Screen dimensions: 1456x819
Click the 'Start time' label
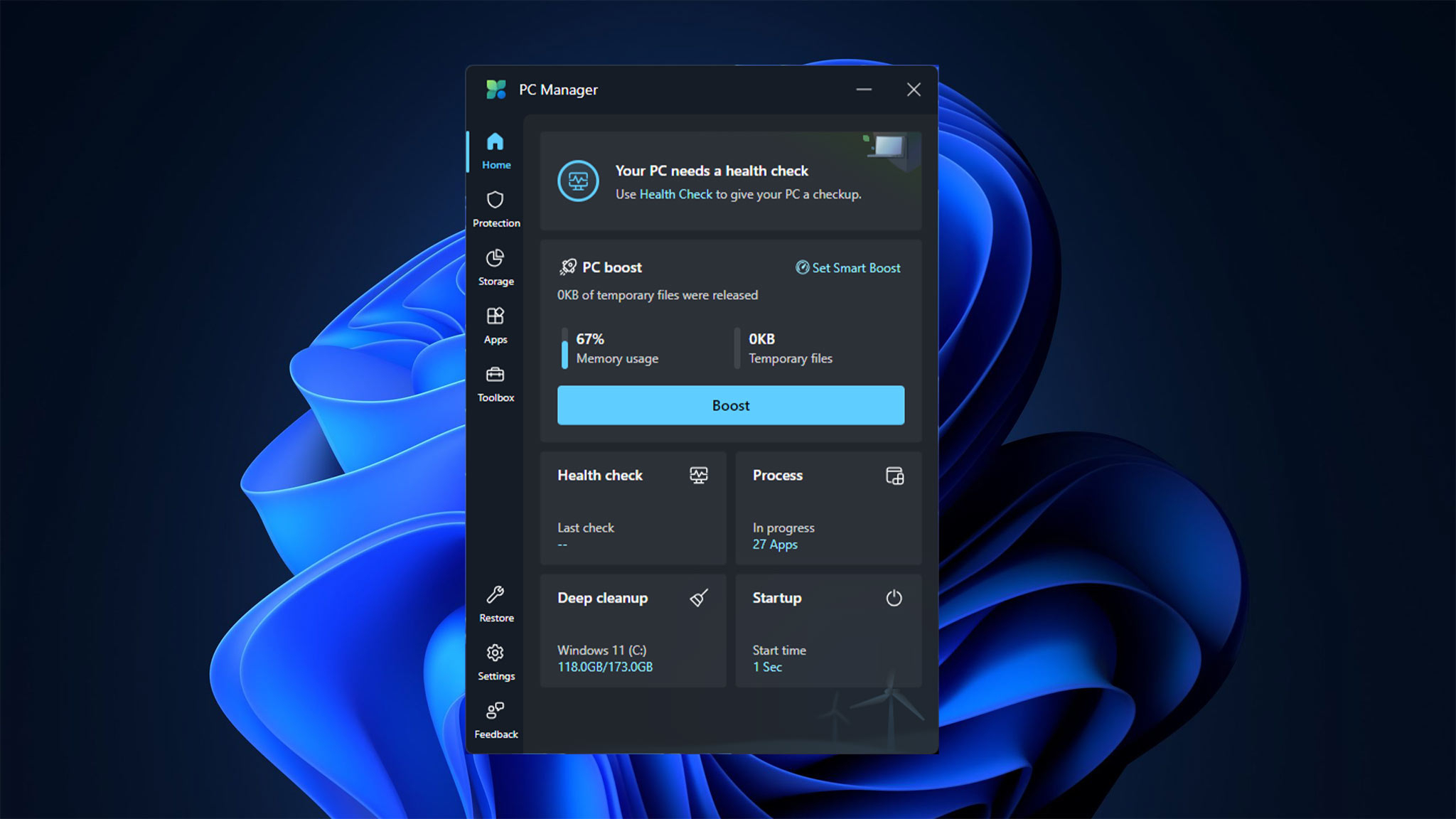tap(779, 651)
